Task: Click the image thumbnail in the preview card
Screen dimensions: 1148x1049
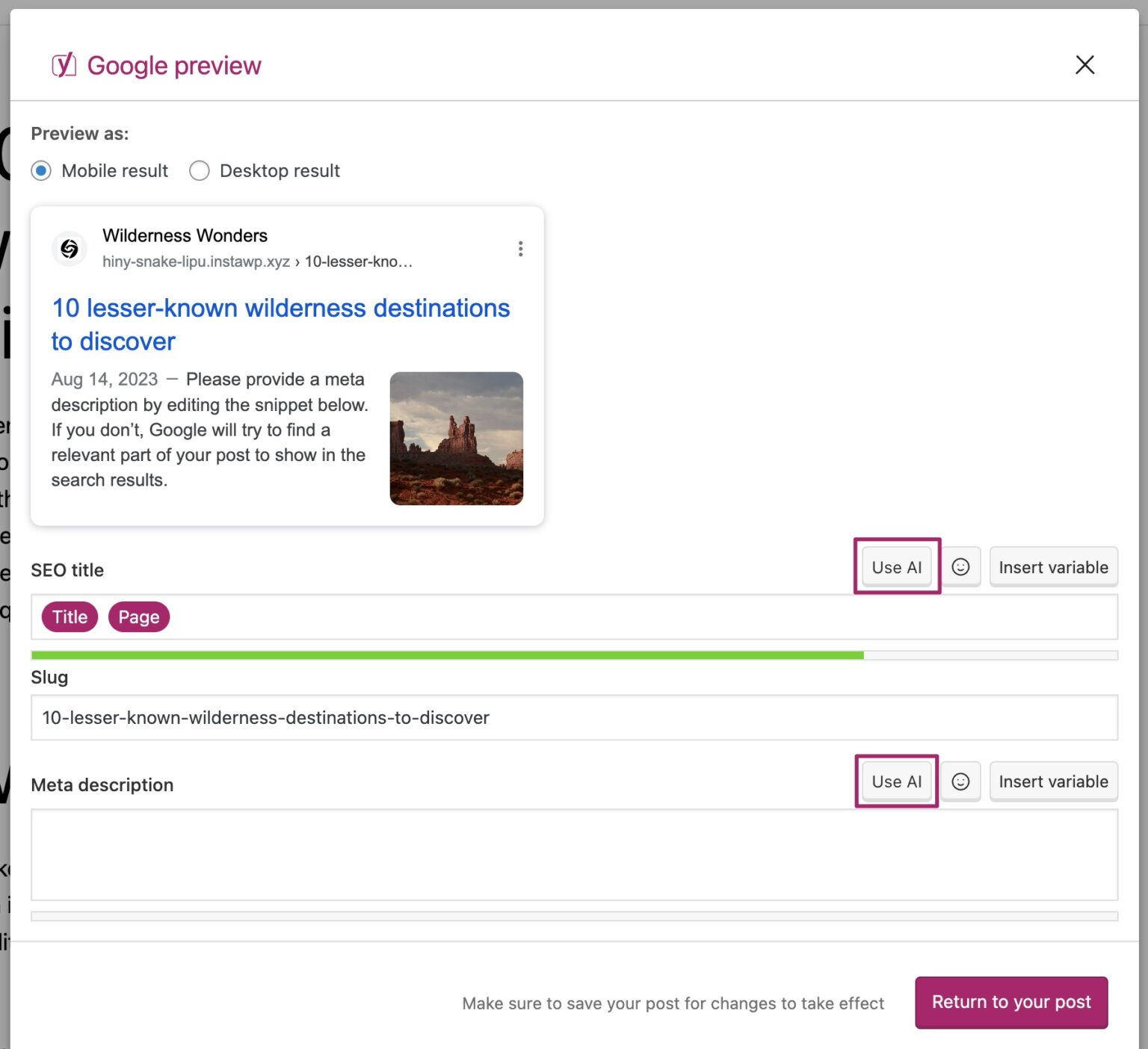Action: coord(456,439)
